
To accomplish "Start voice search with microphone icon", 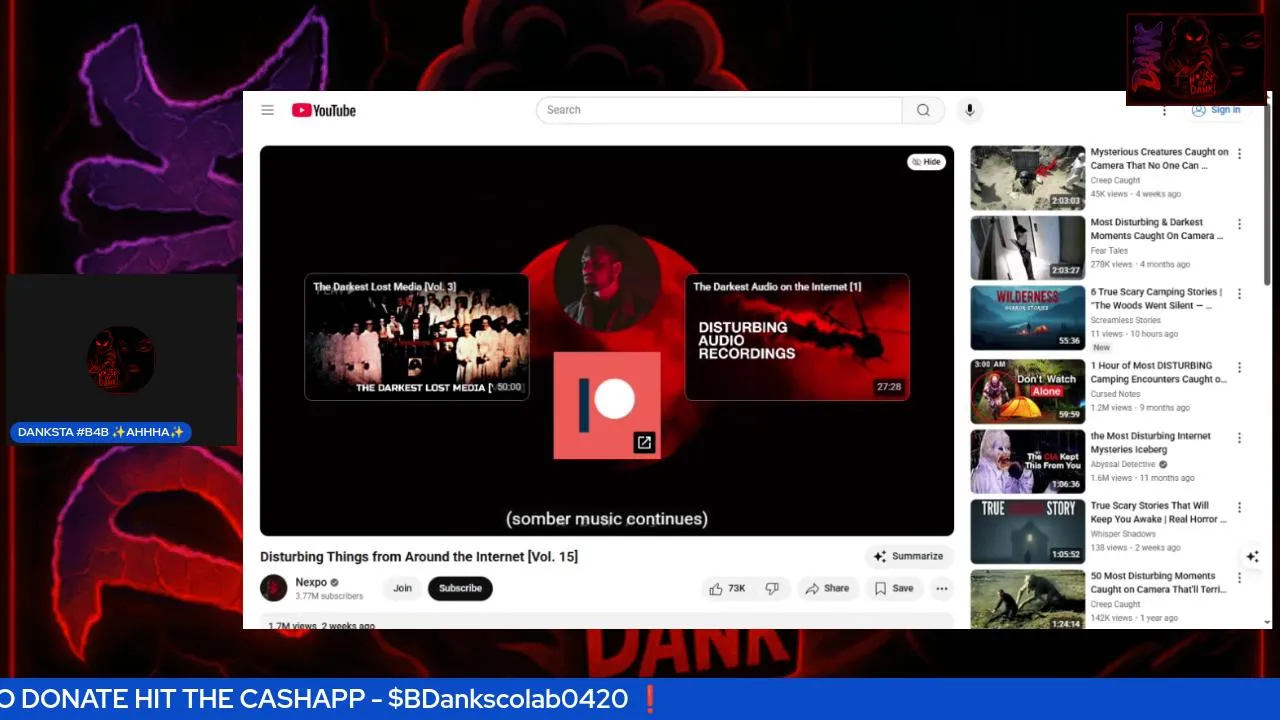I will tap(969, 110).
